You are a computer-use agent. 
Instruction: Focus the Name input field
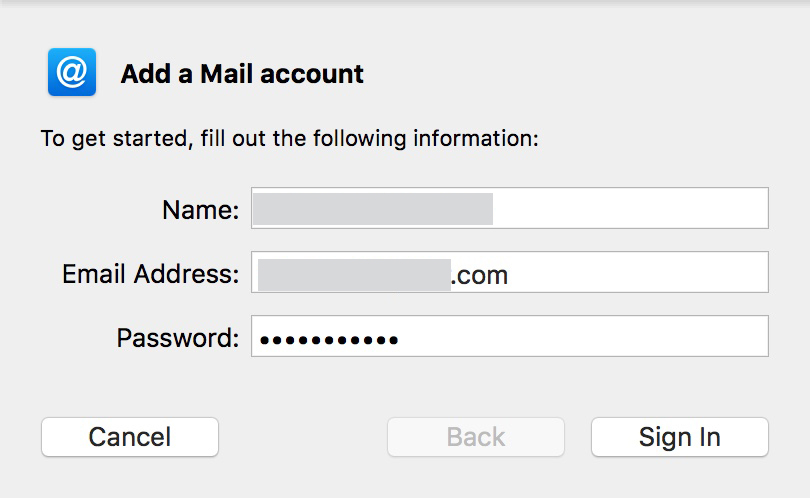coord(630,209)
